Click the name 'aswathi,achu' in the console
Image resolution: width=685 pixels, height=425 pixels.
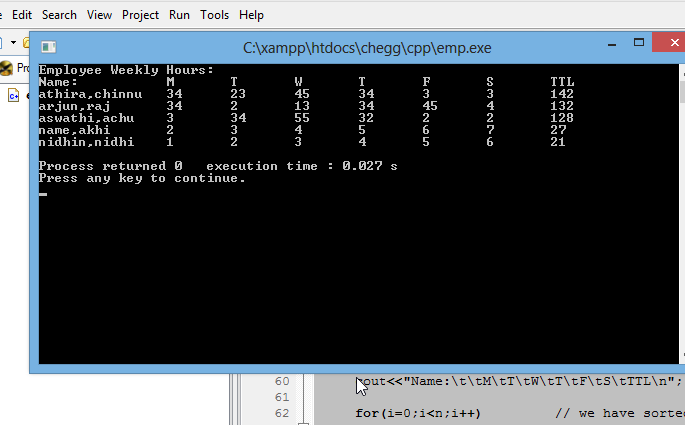point(86,118)
